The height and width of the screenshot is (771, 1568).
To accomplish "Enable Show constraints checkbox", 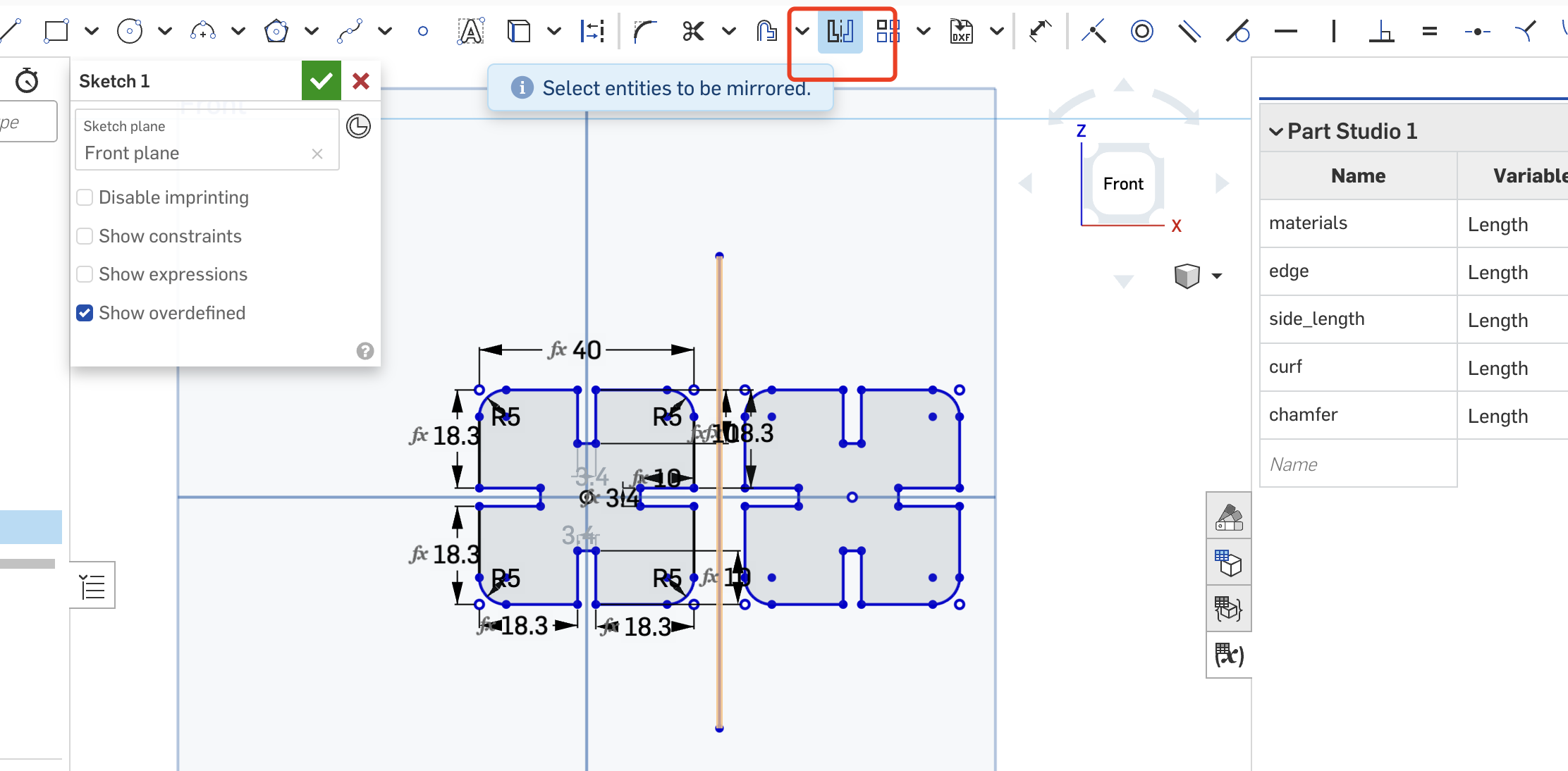I will click(x=85, y=236).
